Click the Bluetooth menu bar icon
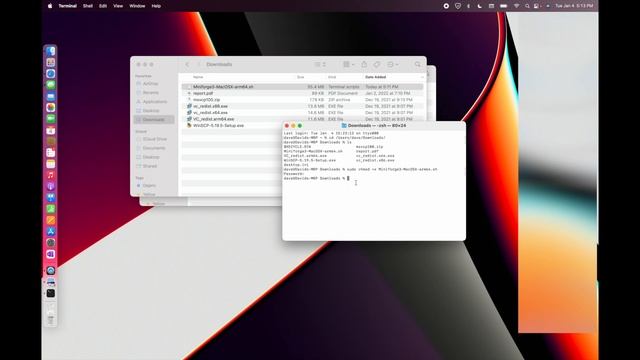Screen dimensions: 640x360 468,6
